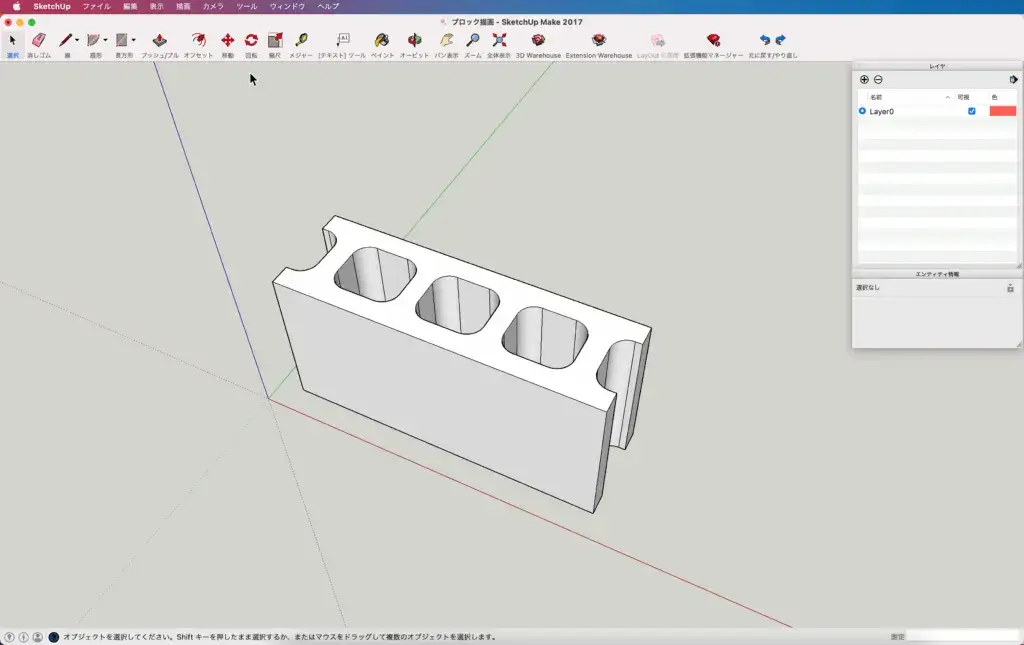Select the ペイント paint bucket tool
The height and width of the screenshot is (645, 1024).
(x=382, y=40)
